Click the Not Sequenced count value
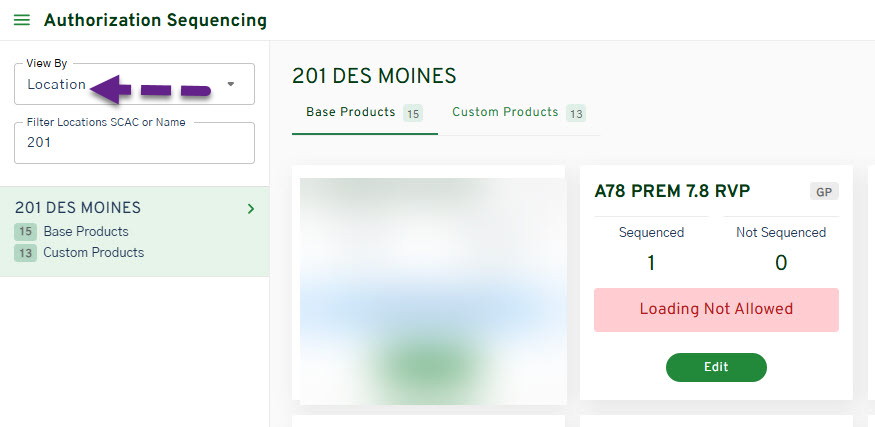 pos(781,263)
